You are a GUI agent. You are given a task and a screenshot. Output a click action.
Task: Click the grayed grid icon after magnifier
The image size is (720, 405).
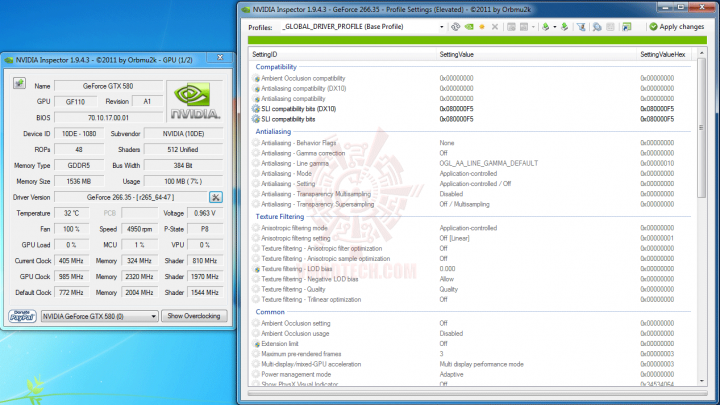tap(610, 27)
